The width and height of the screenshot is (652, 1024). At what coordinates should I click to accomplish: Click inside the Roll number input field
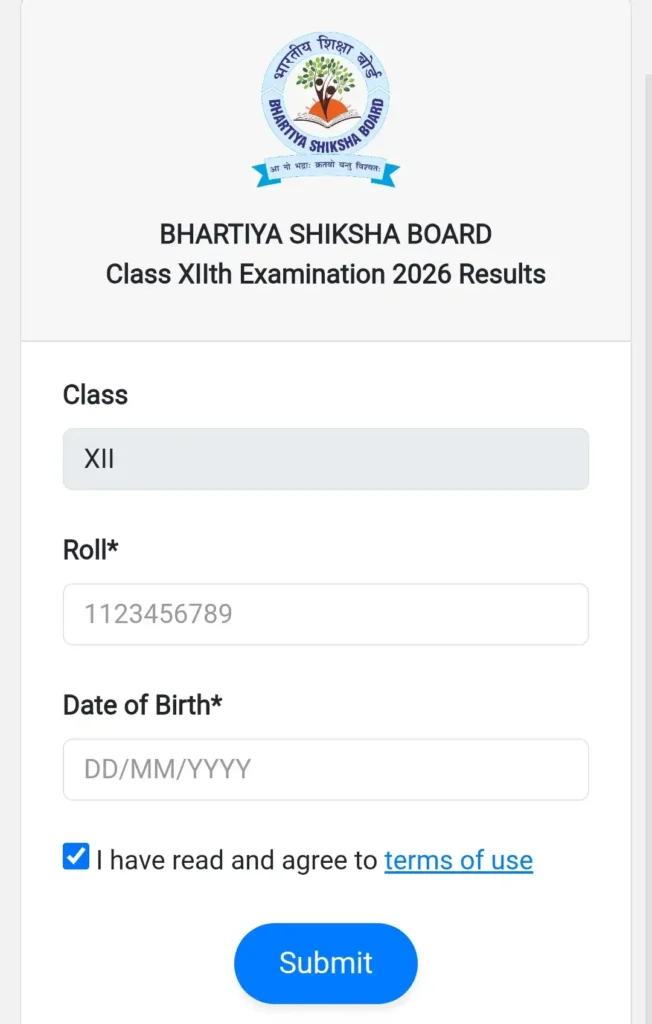[x=325, y=614]
